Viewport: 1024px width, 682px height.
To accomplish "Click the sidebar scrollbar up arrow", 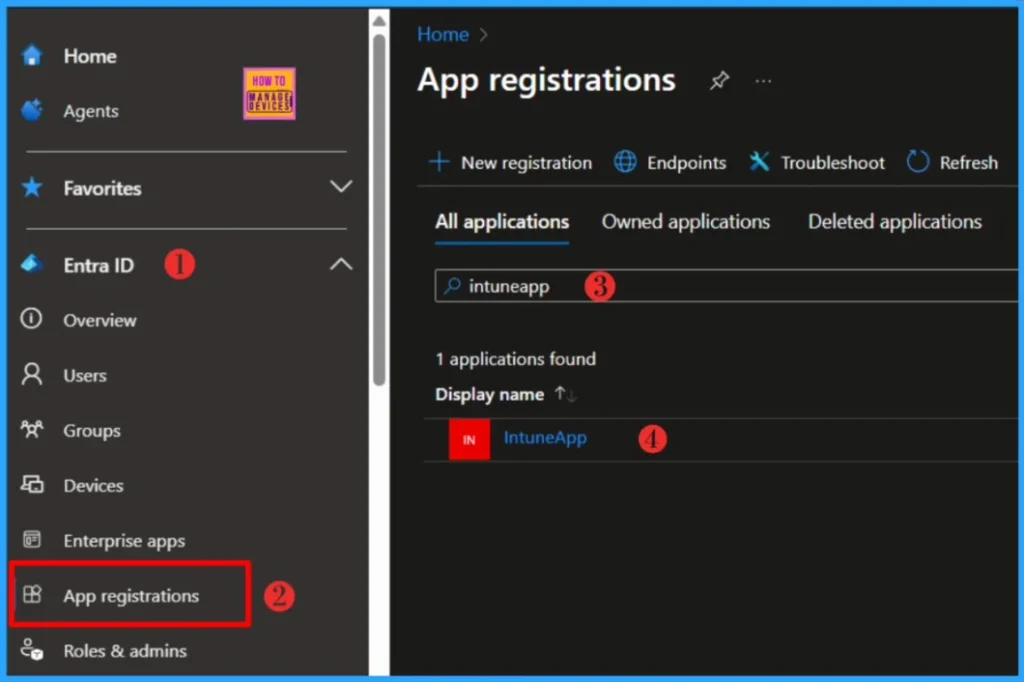I will pyautogui.click(x=379, y=22).
